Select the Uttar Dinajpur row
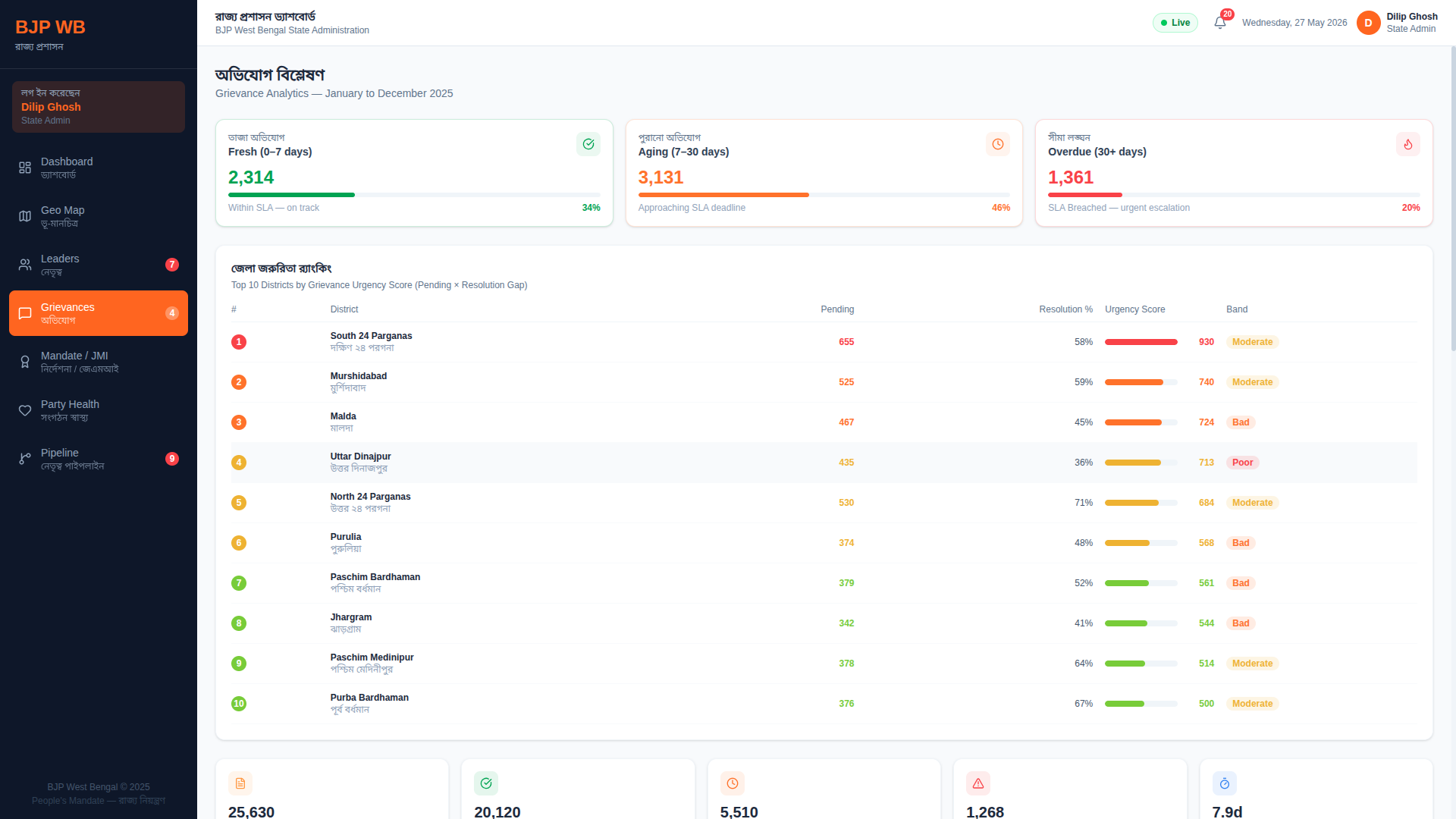Screen dimensions: 1456x819 point(824,463)
